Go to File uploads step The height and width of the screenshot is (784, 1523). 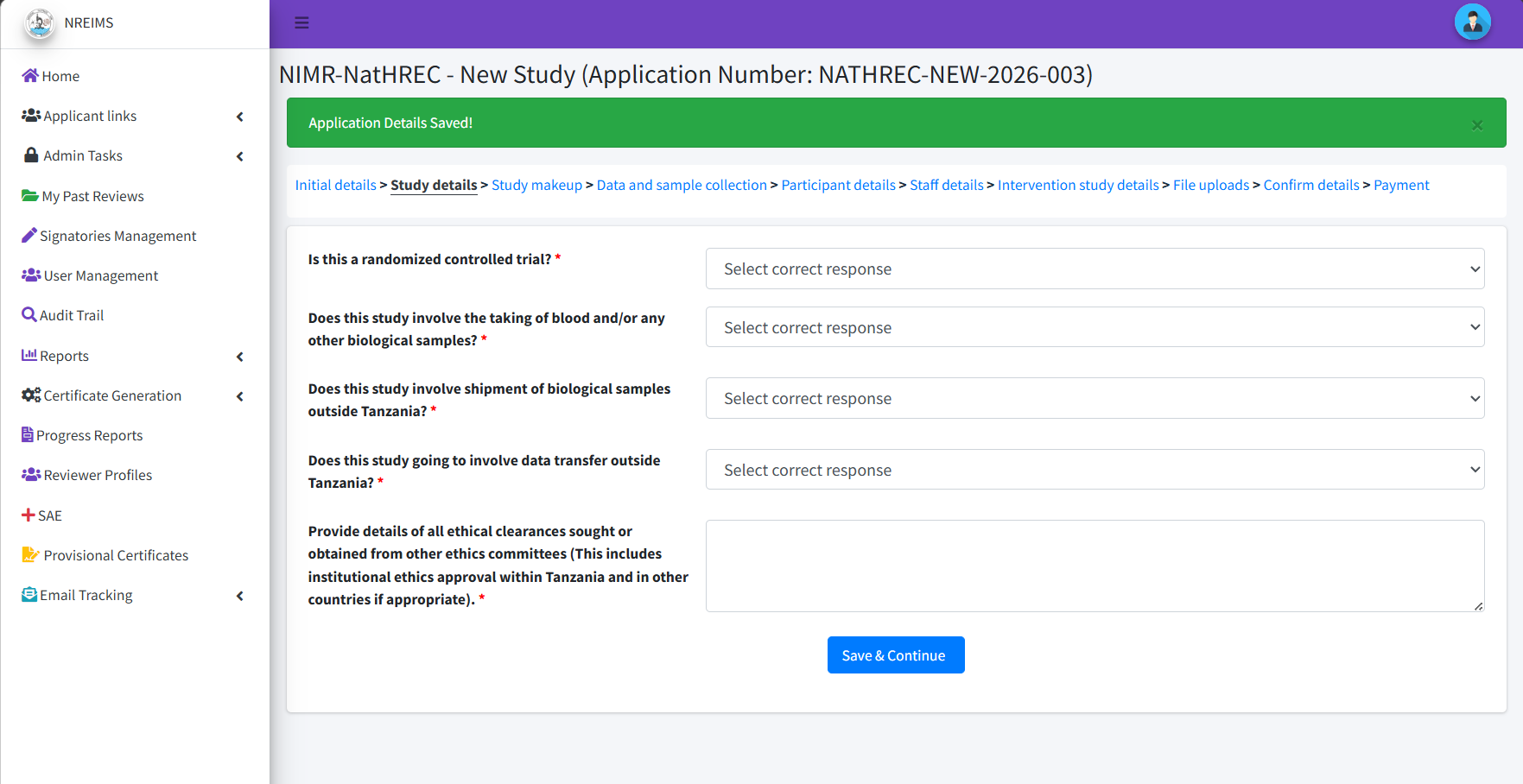[1210, 185]
